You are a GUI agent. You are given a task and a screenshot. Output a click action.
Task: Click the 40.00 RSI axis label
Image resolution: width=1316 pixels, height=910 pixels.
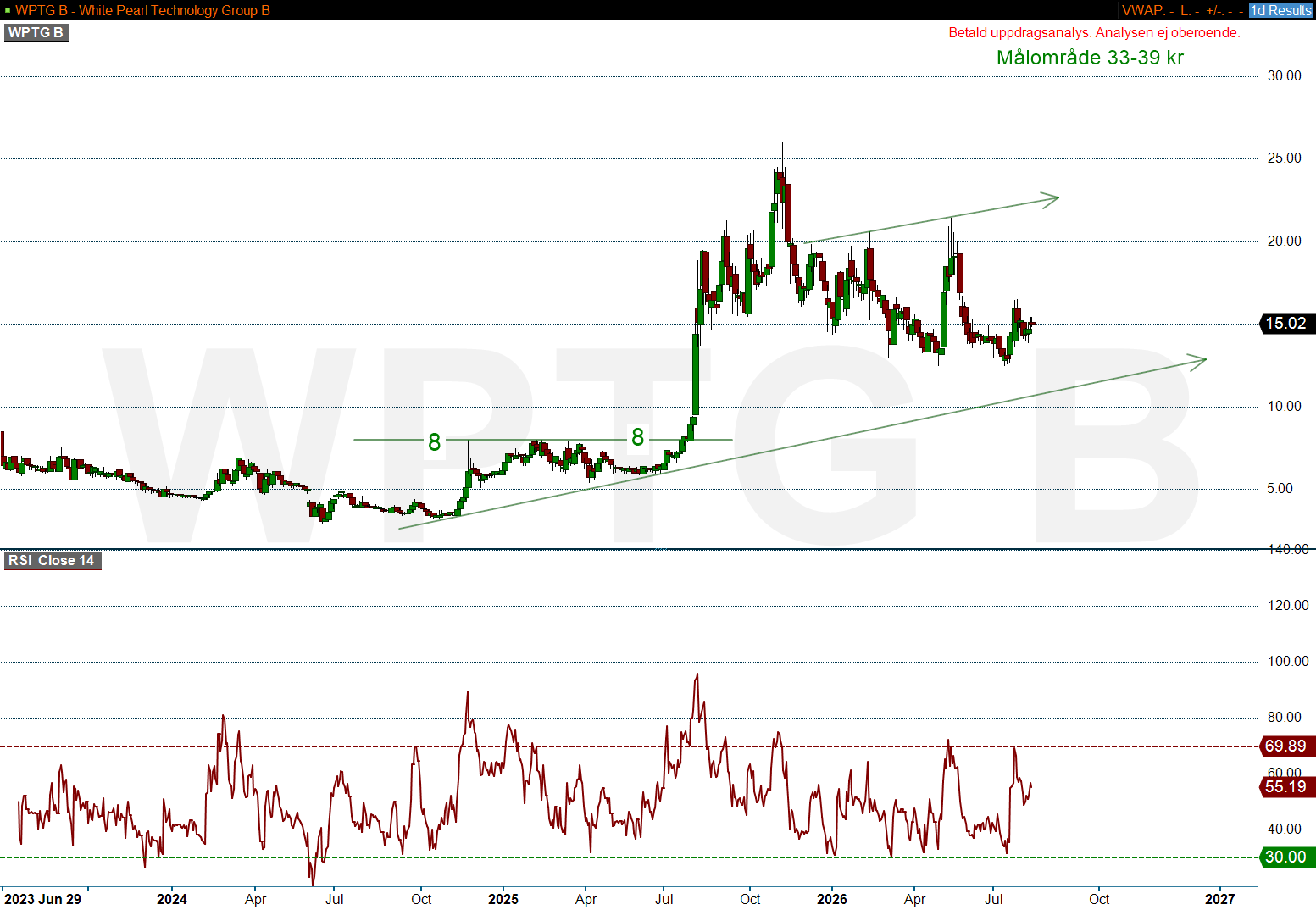(x=1284, y=830)
